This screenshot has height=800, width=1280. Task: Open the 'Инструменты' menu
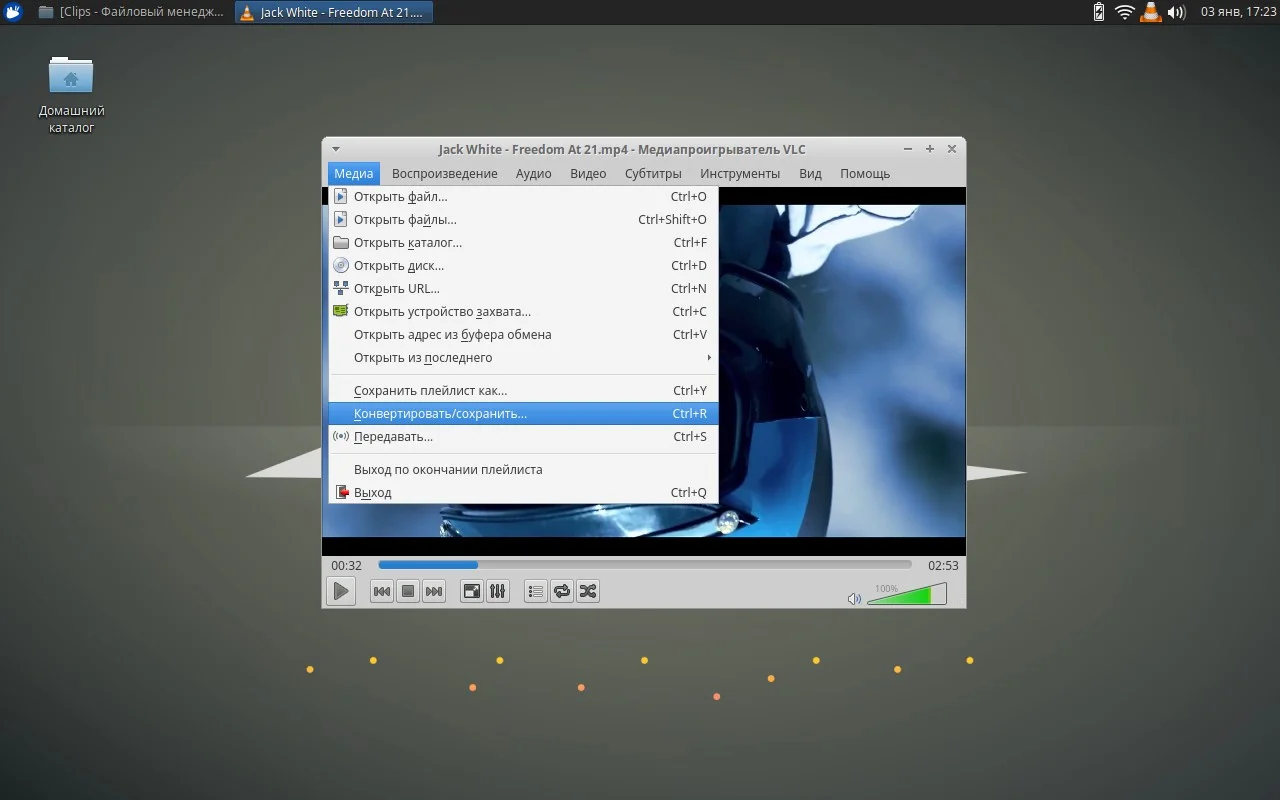click(739, 174)
